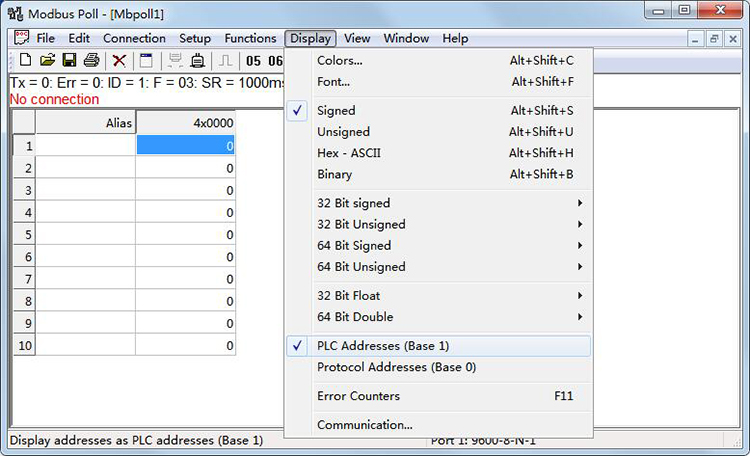Choose Hex - ASCII display format
Viewport: 750px width, 456px height.
coord(439,153)
